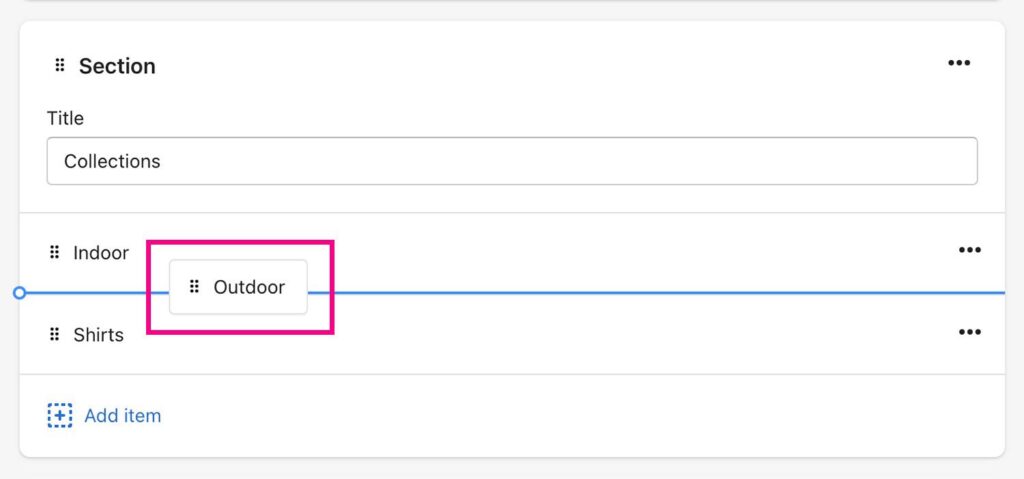Focus the Collections title input field
Screen dimensions: 1024x479
(x=512, y=161)
